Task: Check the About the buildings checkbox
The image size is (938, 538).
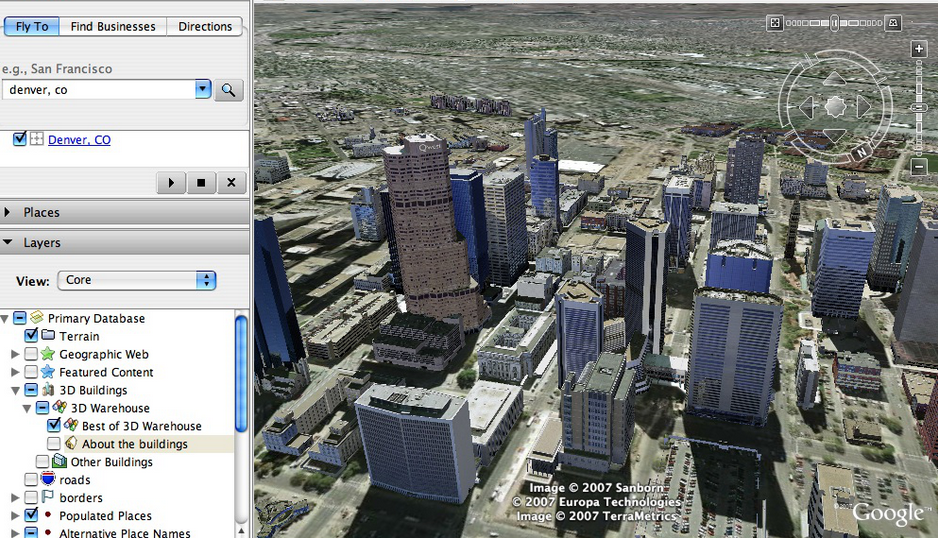Action: tap(54, 443)
